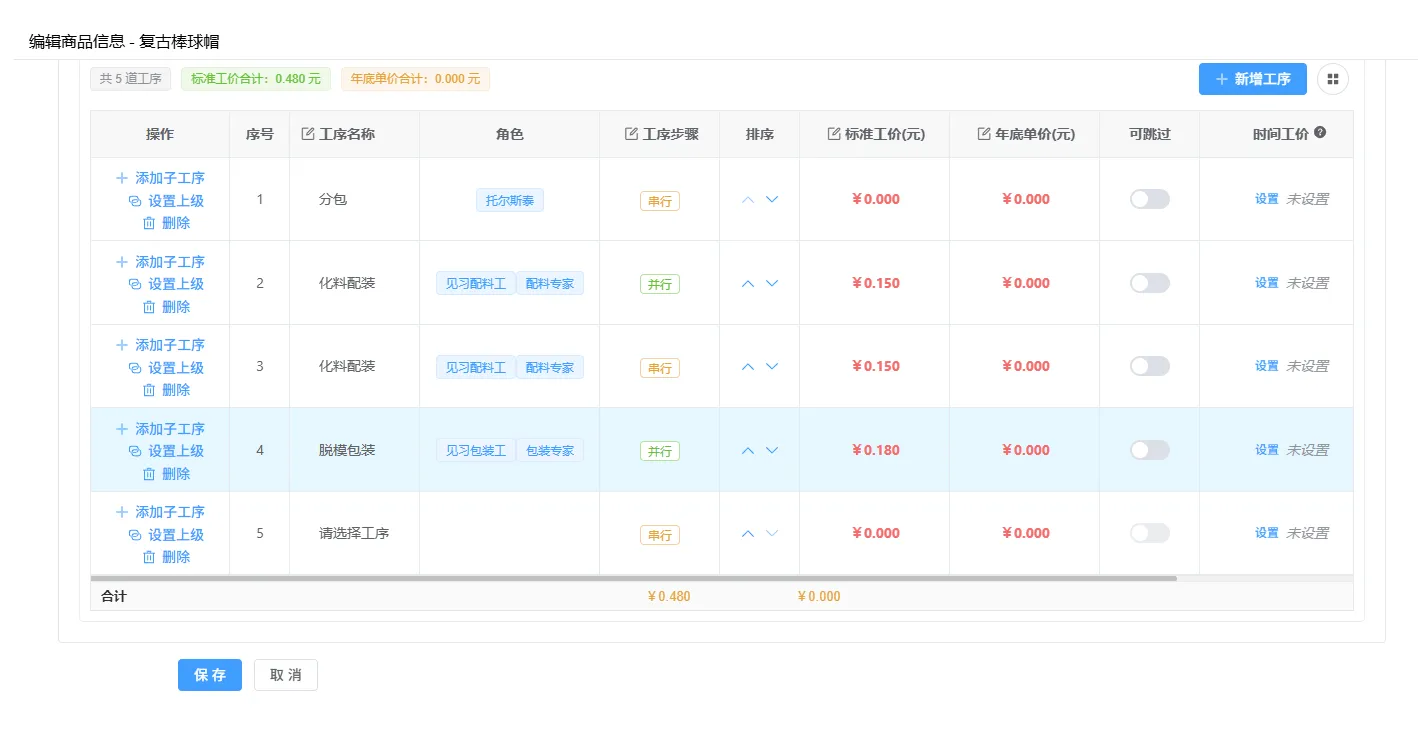Click 并行 step tag in row 2
This screenshot has height=738, width=1418.
pos(660,284)
